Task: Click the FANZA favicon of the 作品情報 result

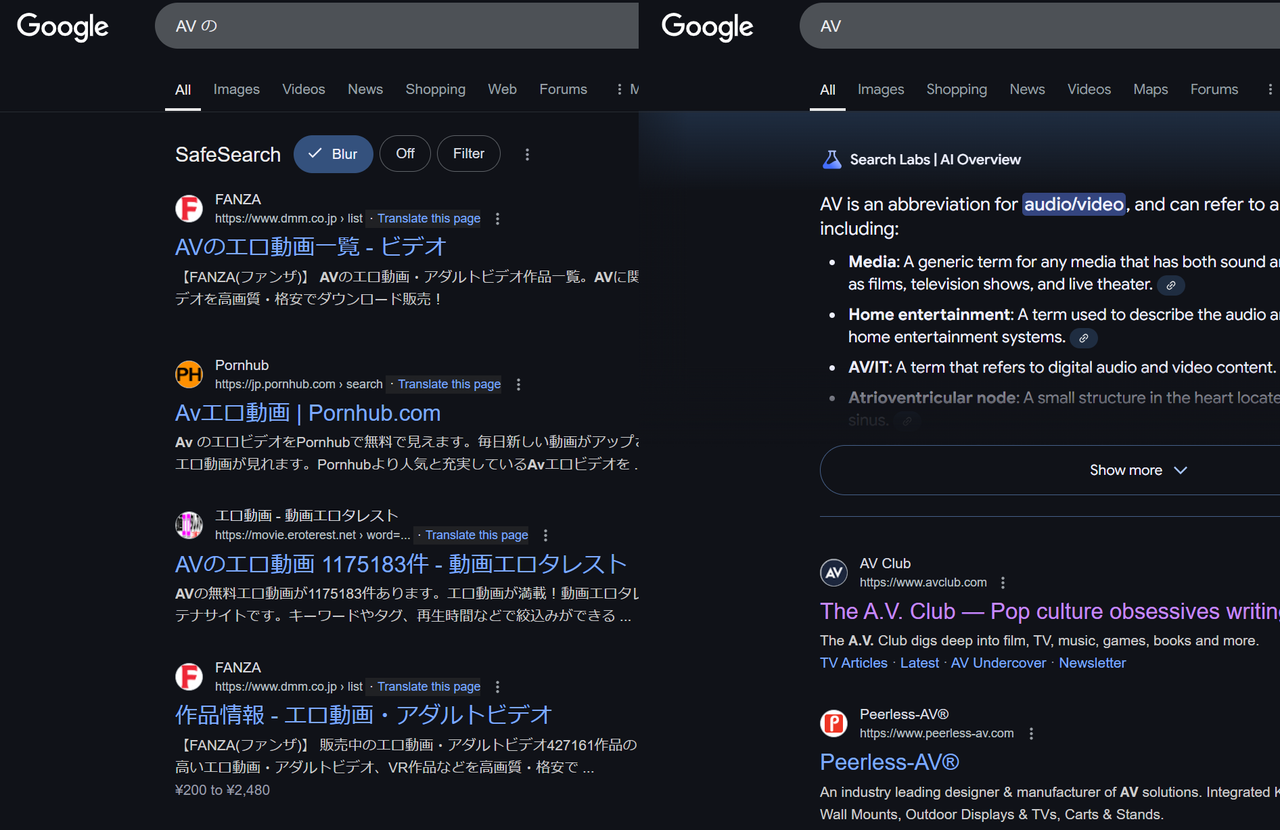Action: point(189,677)
